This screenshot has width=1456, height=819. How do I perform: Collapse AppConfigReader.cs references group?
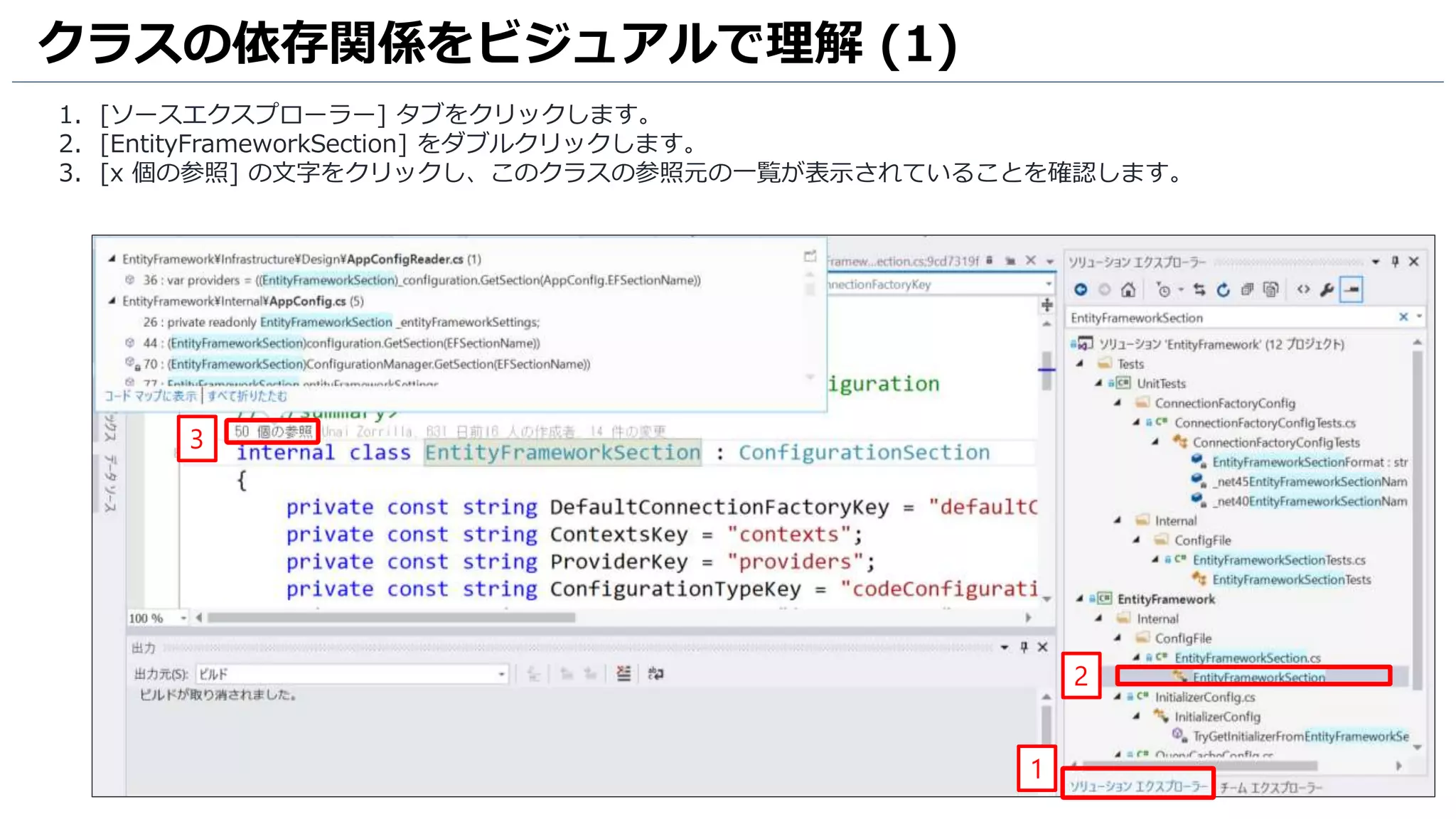(x=112, y=259)
